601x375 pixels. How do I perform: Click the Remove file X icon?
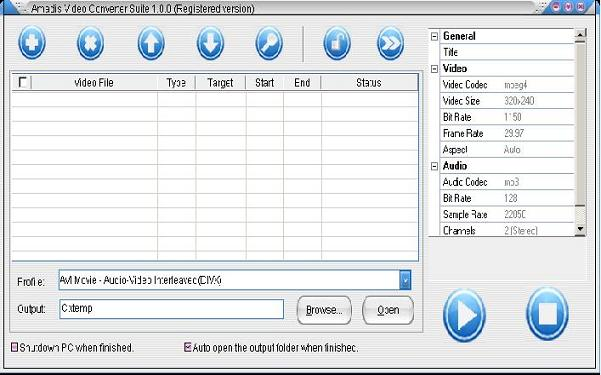[x=90, y=43]
